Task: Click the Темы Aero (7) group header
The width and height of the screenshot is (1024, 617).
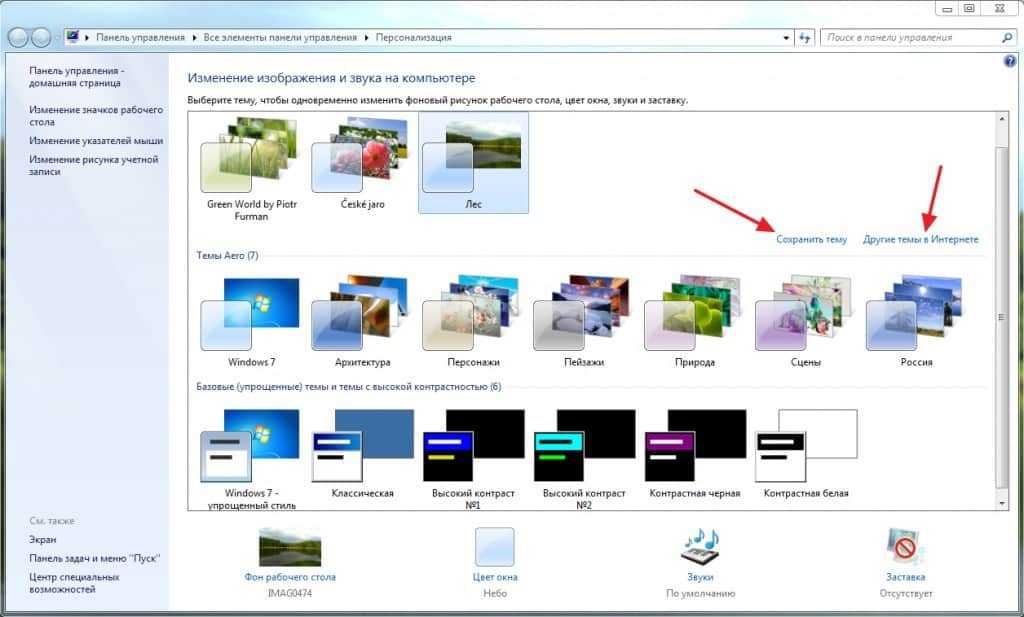Action: 227,255
